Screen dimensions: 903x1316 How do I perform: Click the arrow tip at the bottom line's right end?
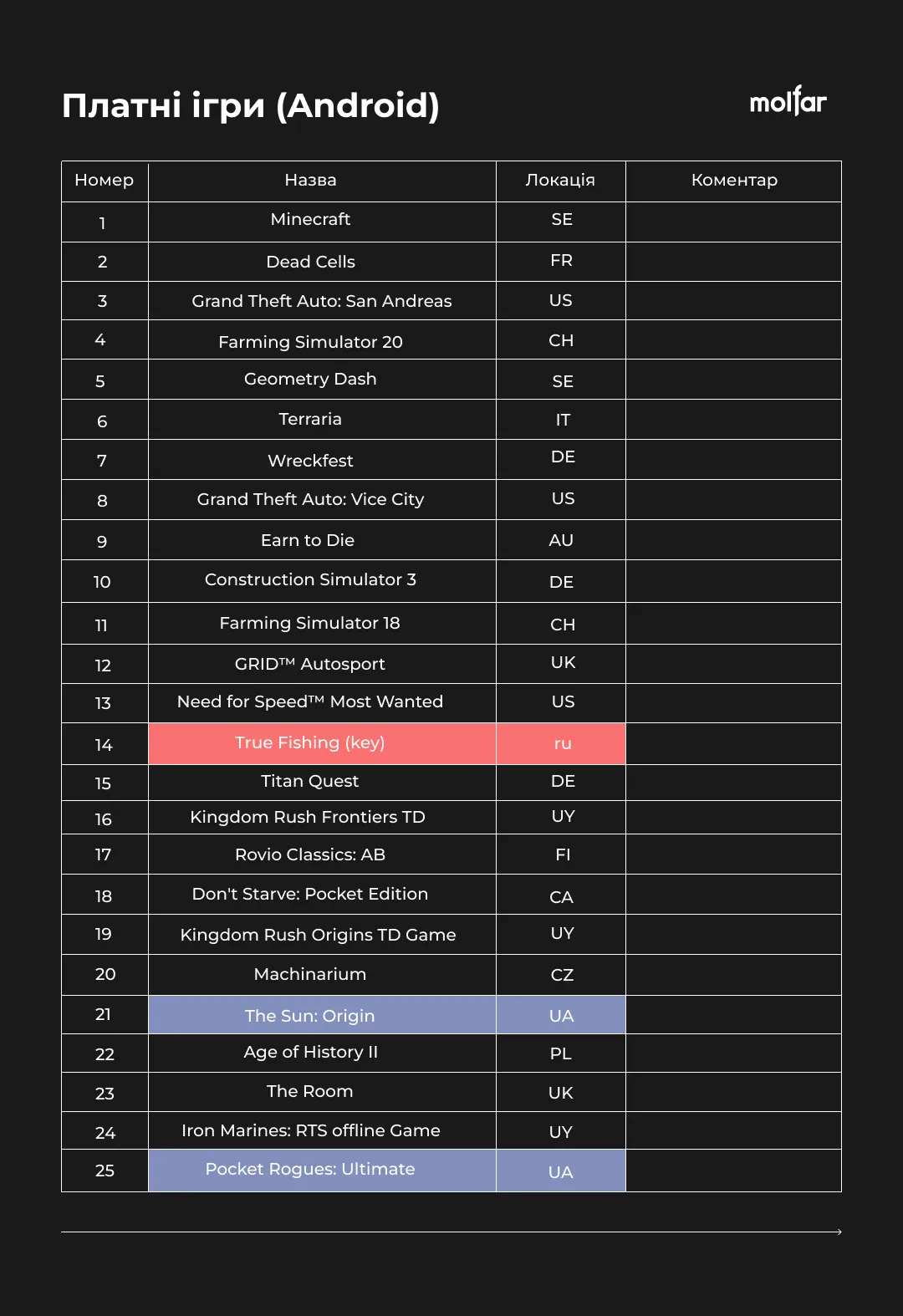tap(839, 1232)
